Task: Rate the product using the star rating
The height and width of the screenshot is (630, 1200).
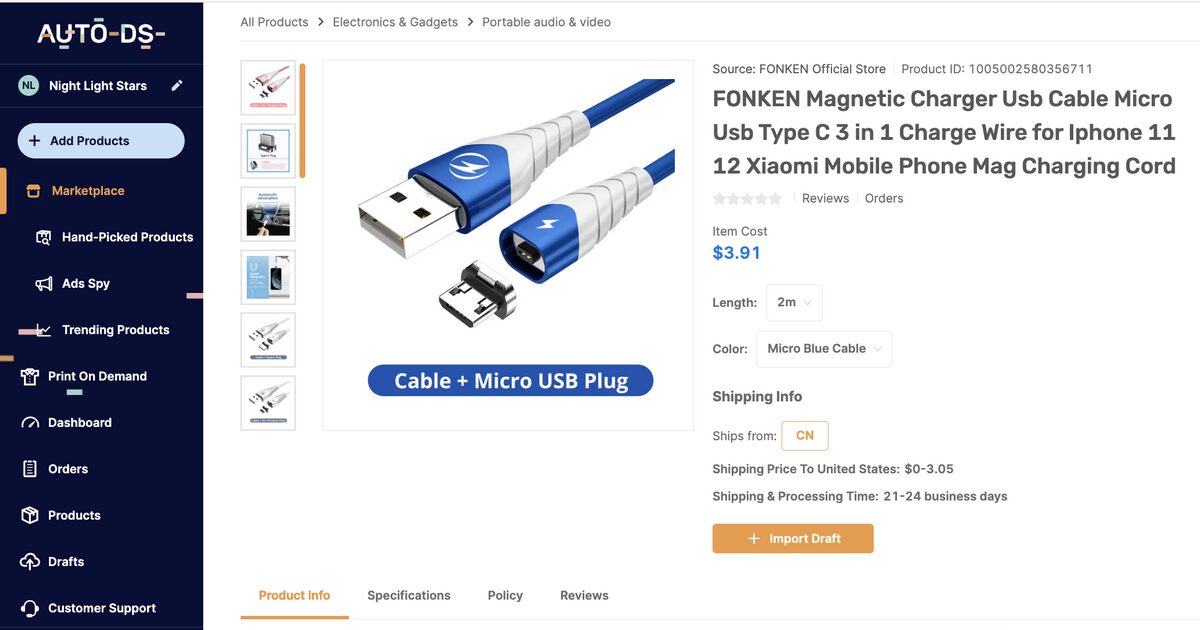Action: 747,198
